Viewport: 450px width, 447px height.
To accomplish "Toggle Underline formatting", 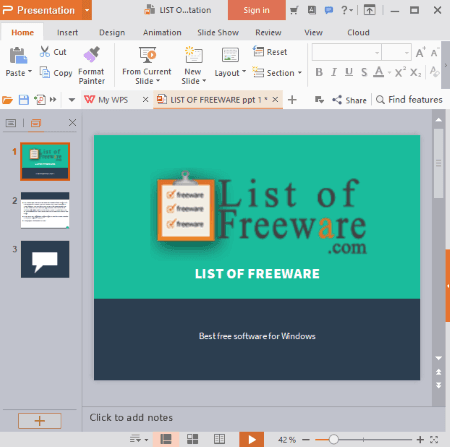I will coord(349,72).
